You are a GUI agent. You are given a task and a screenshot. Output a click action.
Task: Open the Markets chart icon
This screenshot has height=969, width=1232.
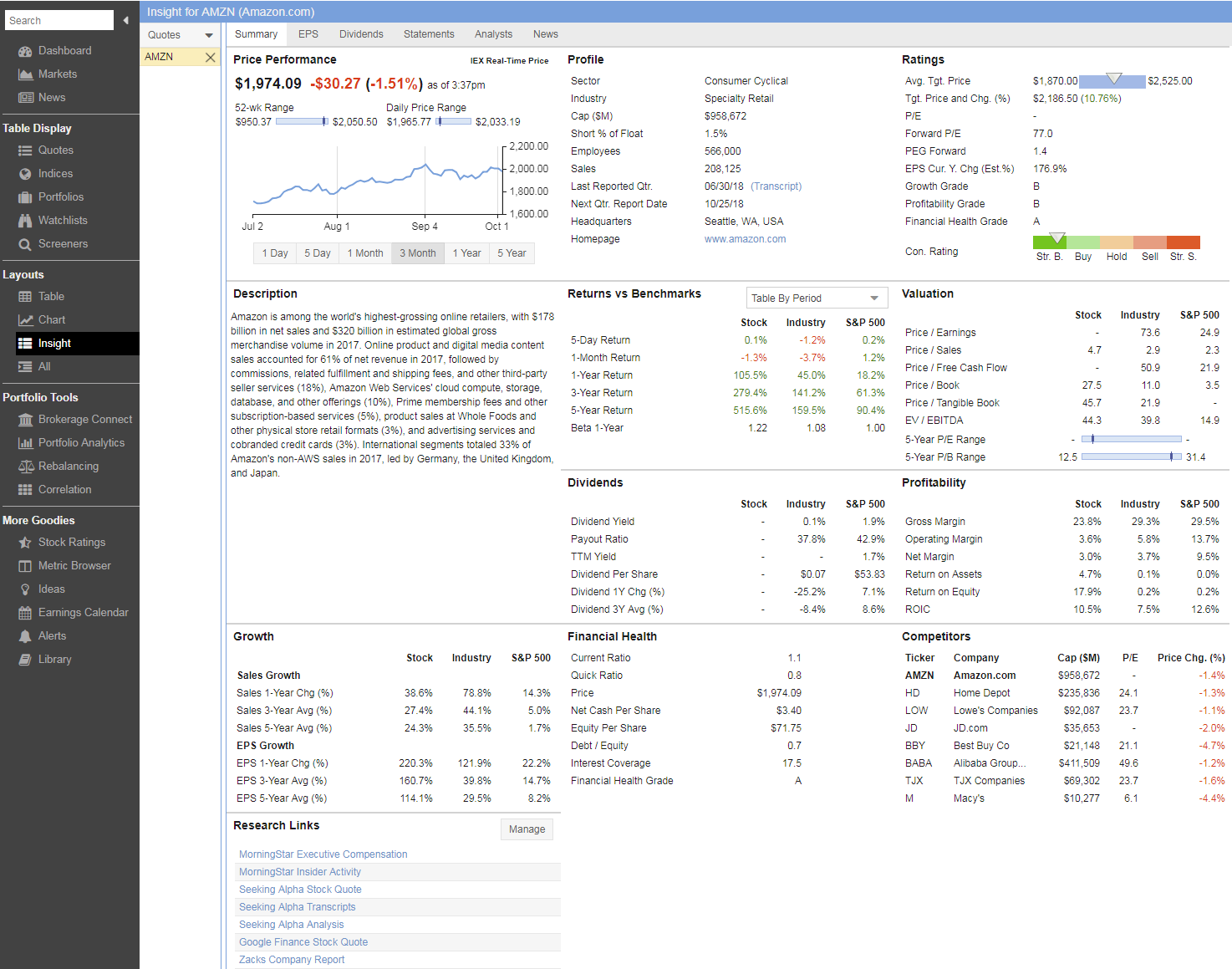[x=25, y=74]
